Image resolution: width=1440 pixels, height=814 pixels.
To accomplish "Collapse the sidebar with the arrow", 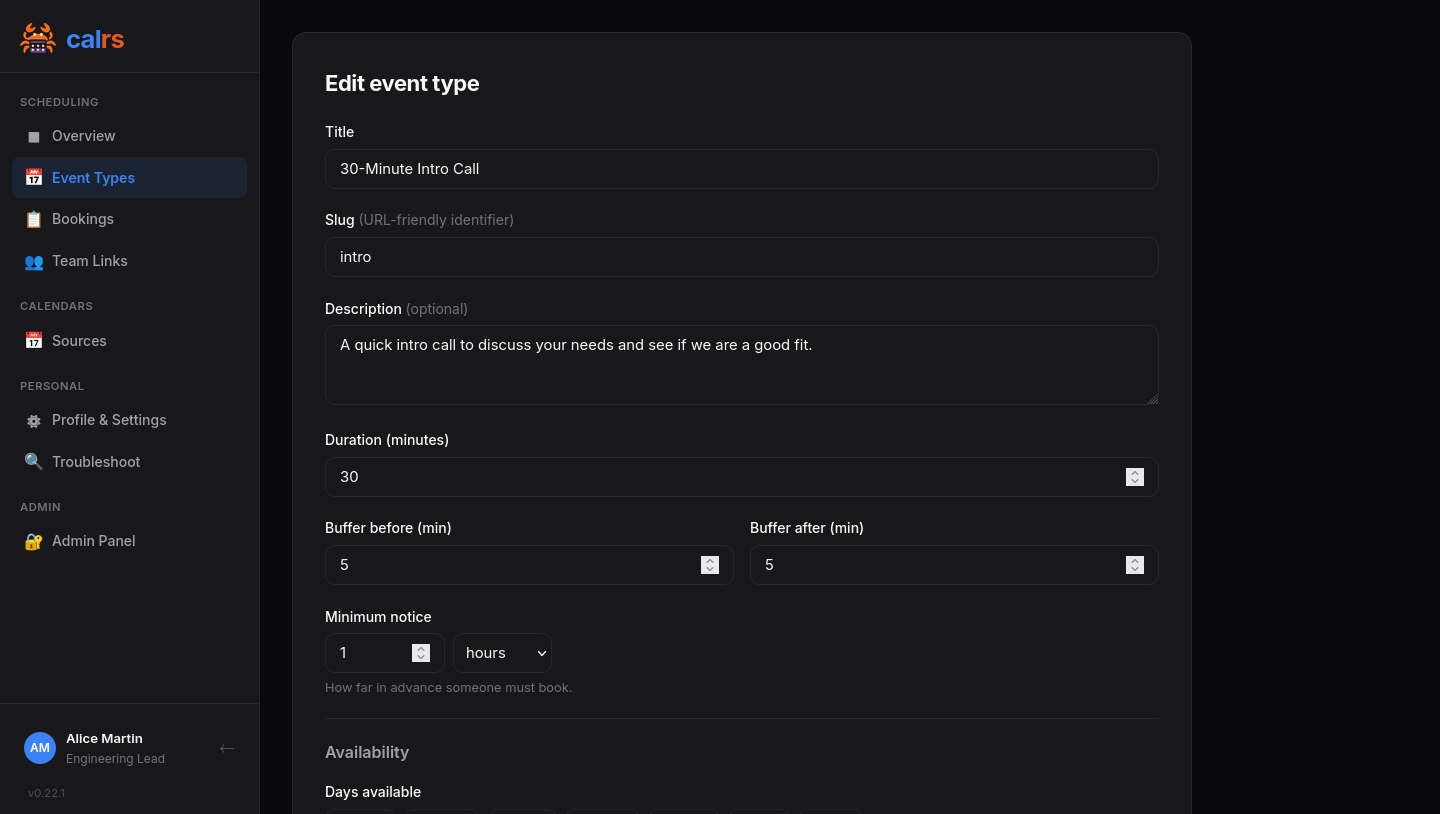I will click(227, 748).
